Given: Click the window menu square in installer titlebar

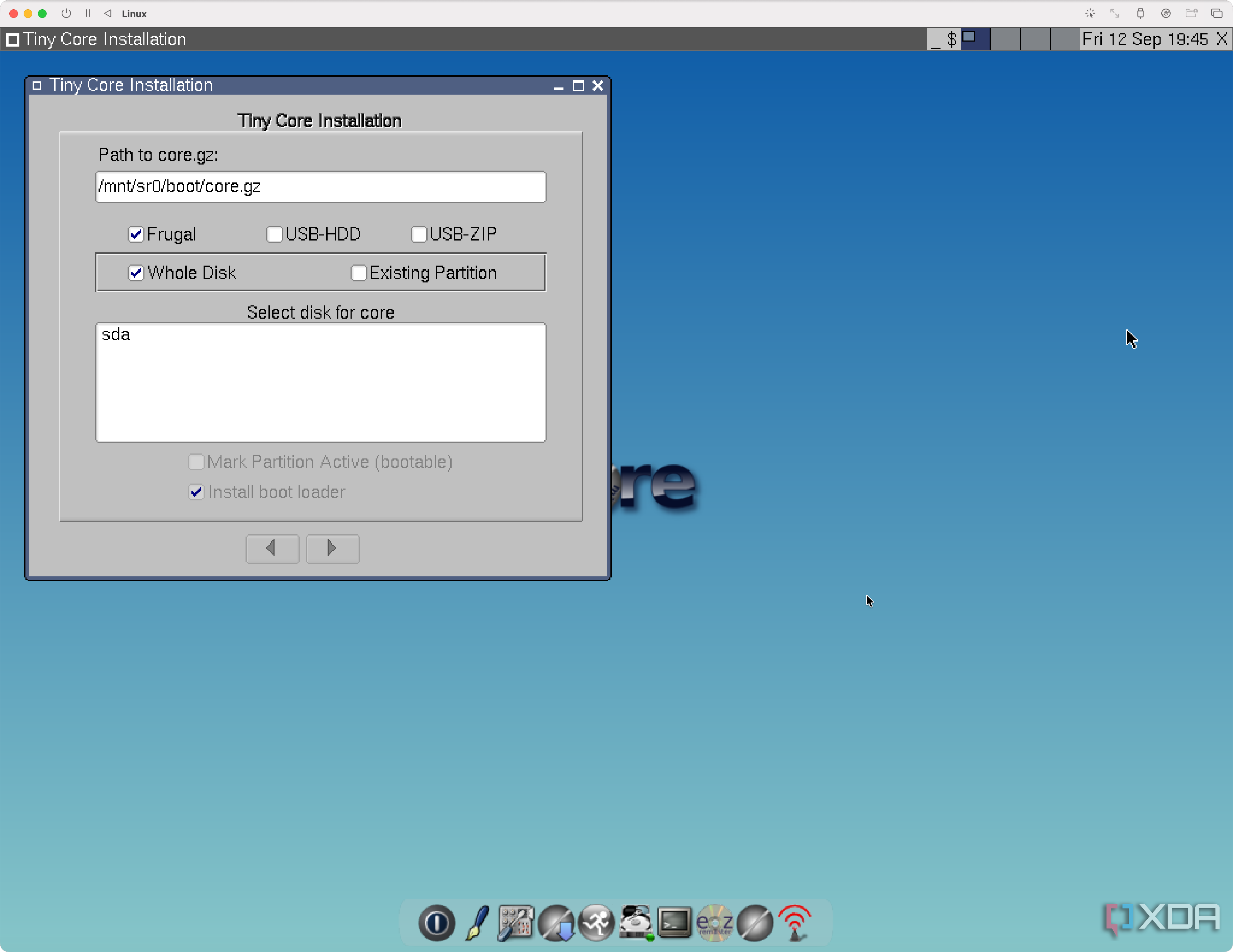Looking at the screenshot, I should [37, 85].
